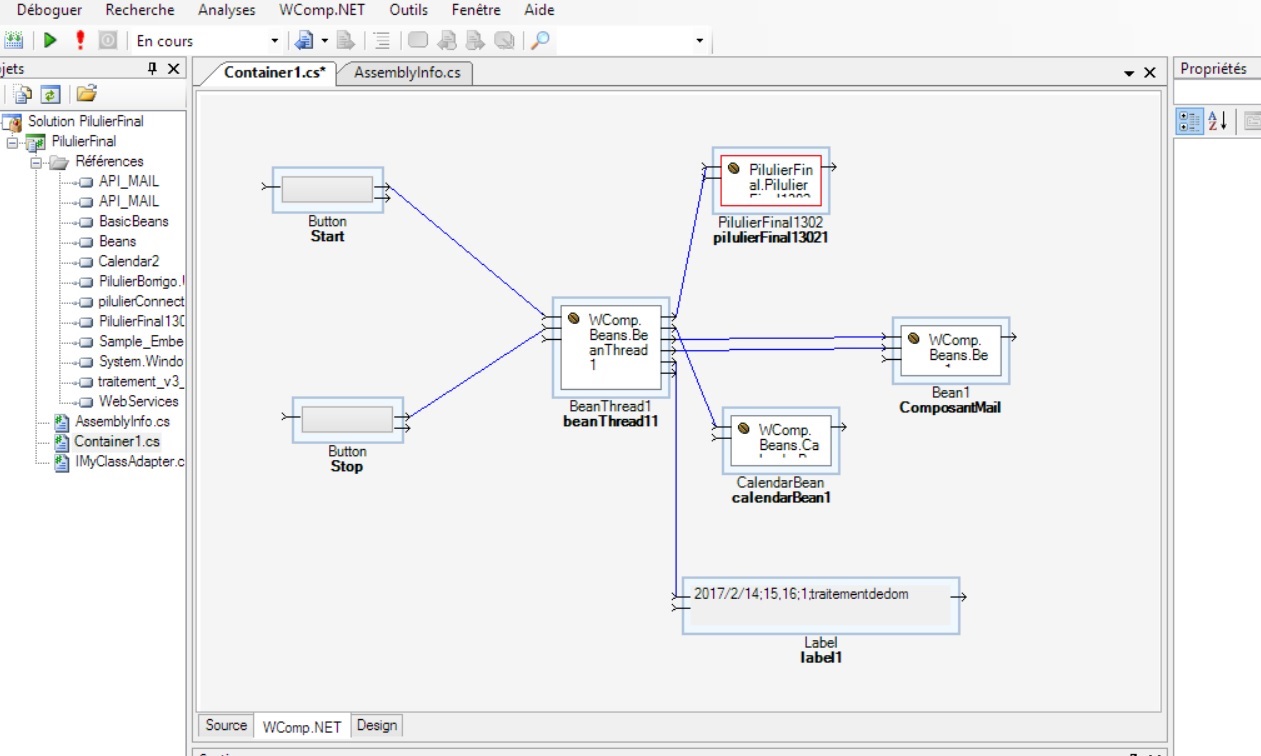This screenshot has height=756, width=1261.
Task: Switch to the Source view tab
Action: pos(226,726)
